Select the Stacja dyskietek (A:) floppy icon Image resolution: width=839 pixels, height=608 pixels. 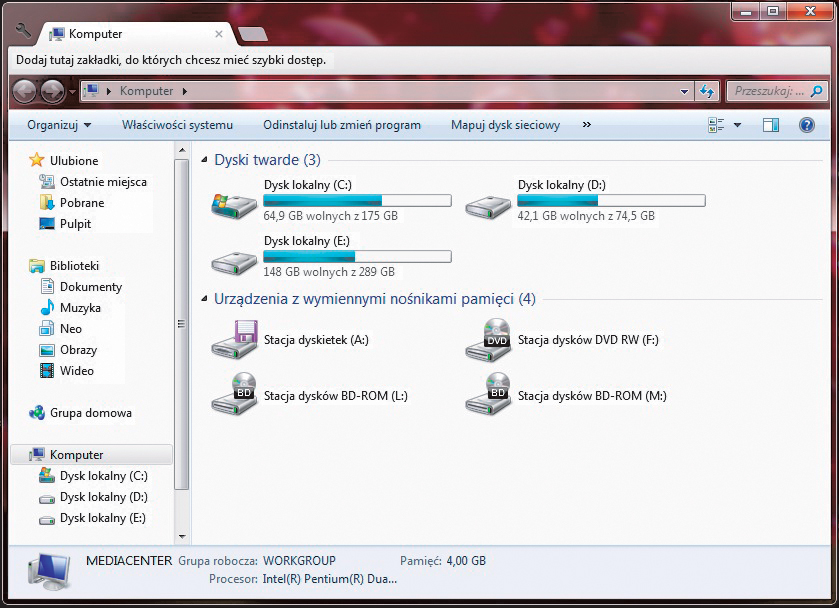234,340
